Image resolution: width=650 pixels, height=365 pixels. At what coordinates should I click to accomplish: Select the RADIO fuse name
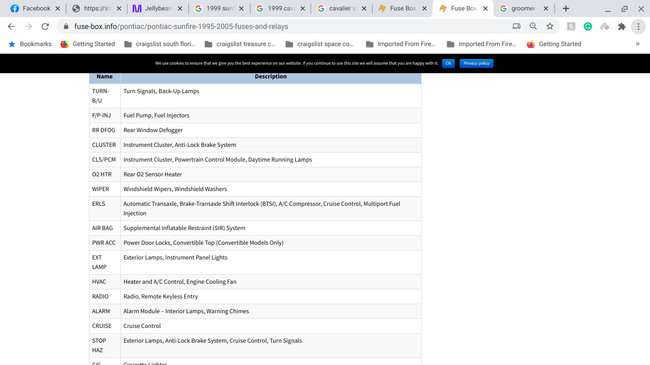point(100,297)
